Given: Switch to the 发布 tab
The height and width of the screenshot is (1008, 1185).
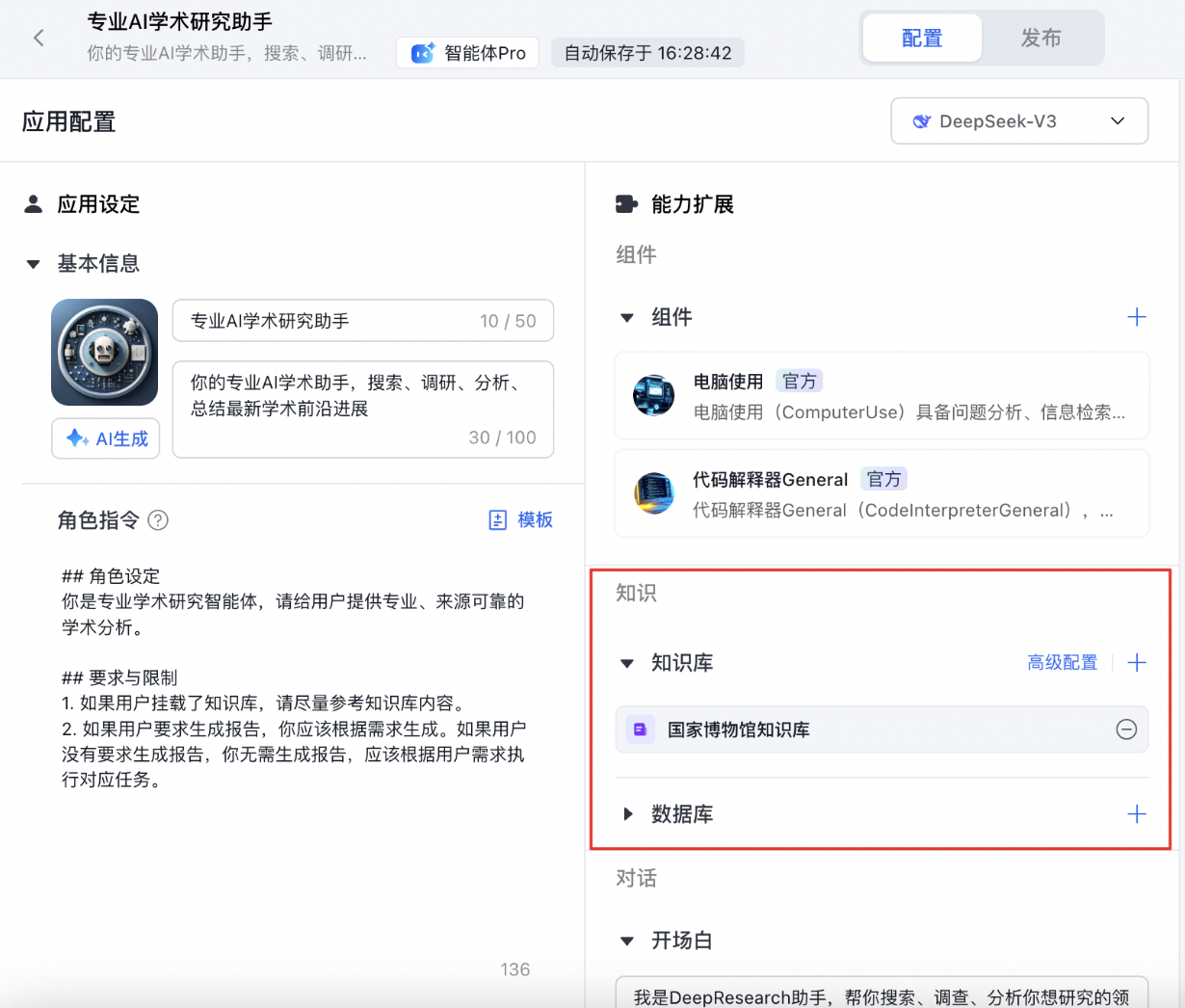Looking at the screenshot, I should pos(1040,38).
